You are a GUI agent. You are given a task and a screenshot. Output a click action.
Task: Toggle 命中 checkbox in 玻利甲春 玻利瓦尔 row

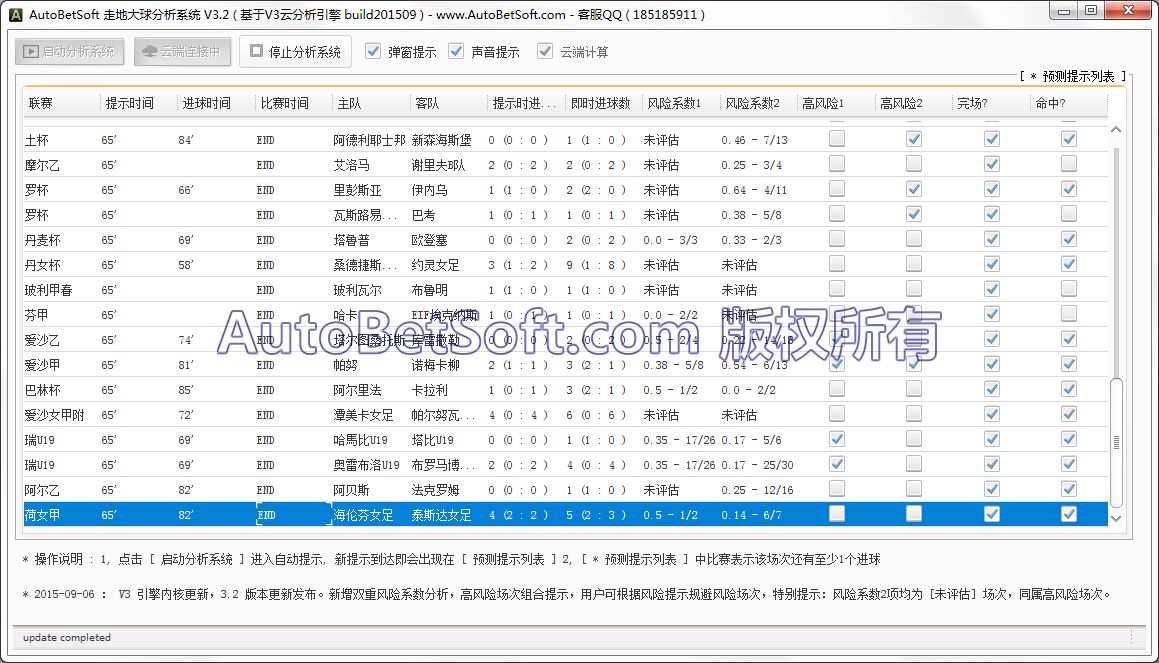click(x=1069, y=289)
